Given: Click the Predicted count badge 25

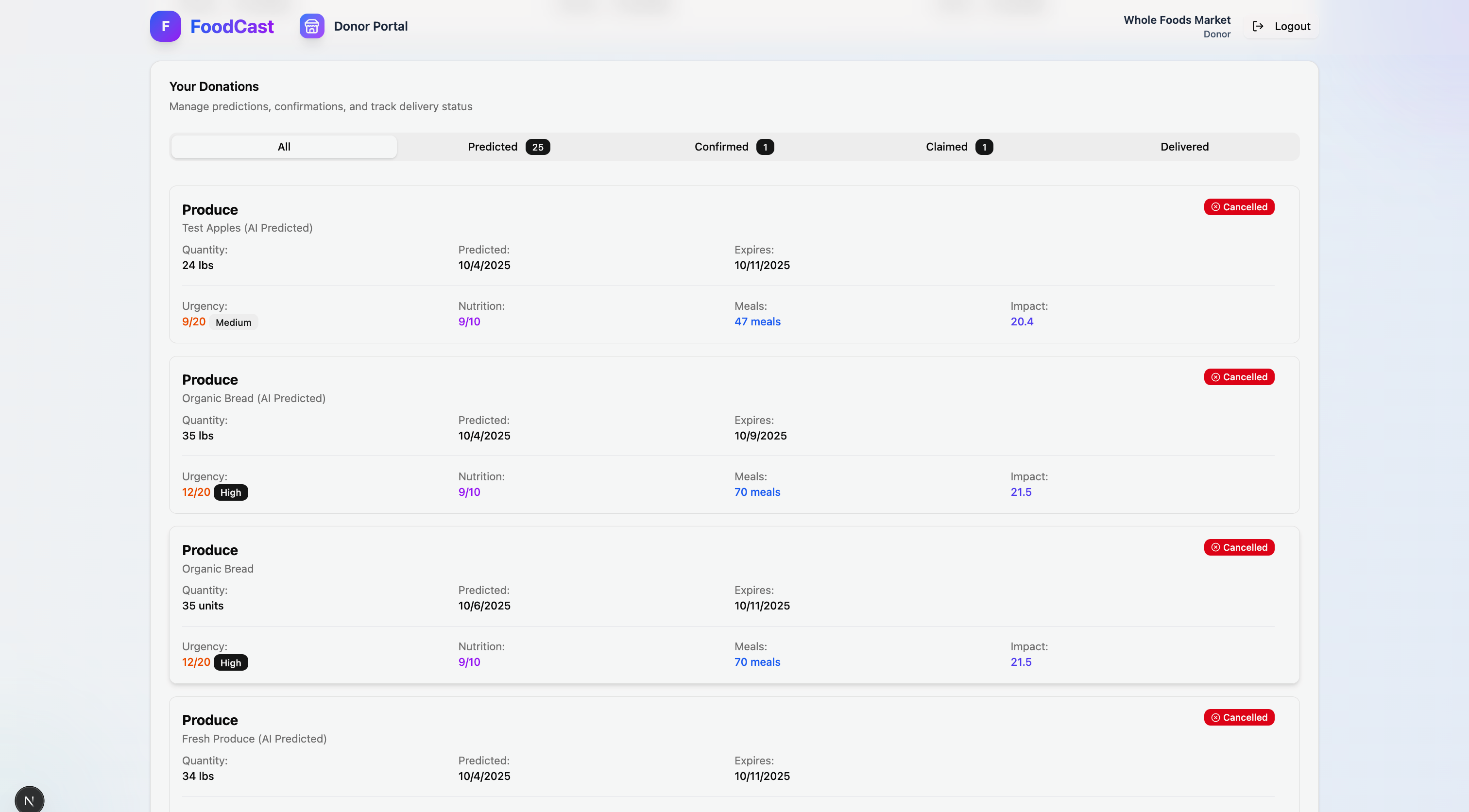Looking at the screenshot, I should pyautogui.click(x=537, y=147).
